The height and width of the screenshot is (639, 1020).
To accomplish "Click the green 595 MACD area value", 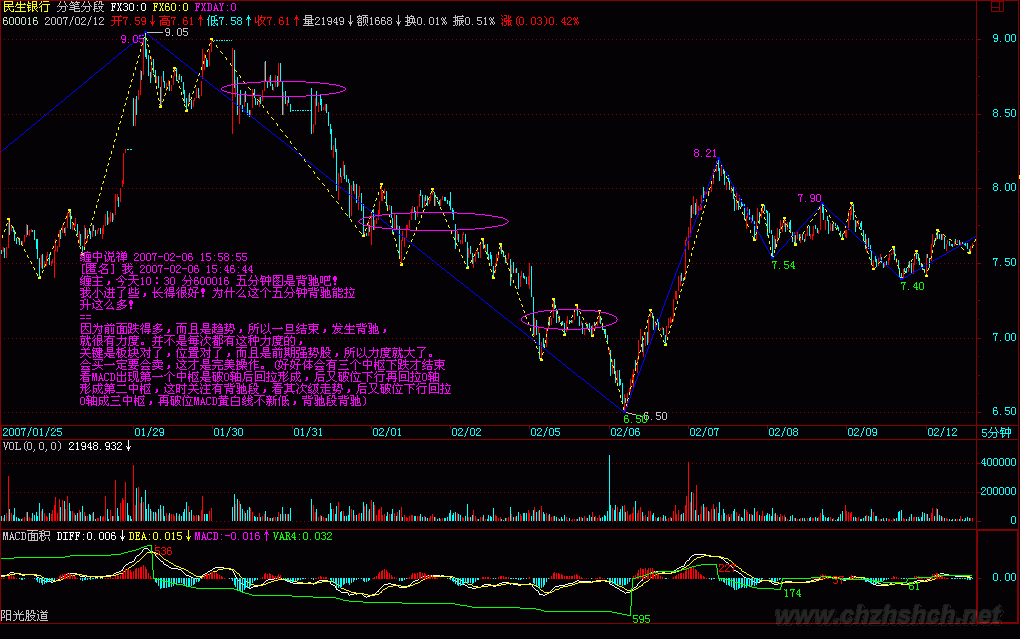I will 641,620.
